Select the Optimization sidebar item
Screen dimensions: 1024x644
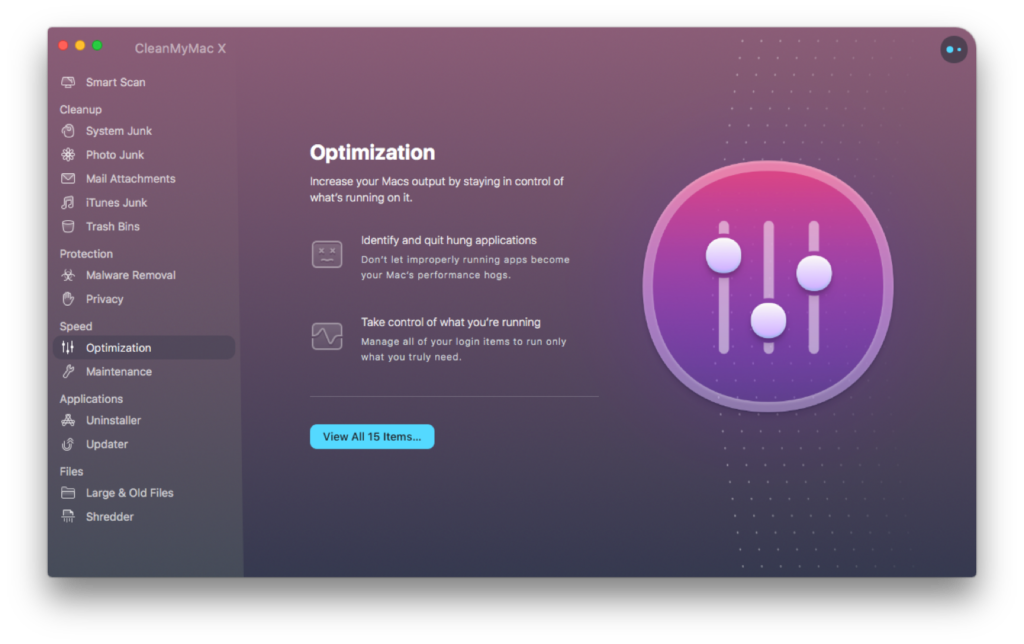(144, 347)
